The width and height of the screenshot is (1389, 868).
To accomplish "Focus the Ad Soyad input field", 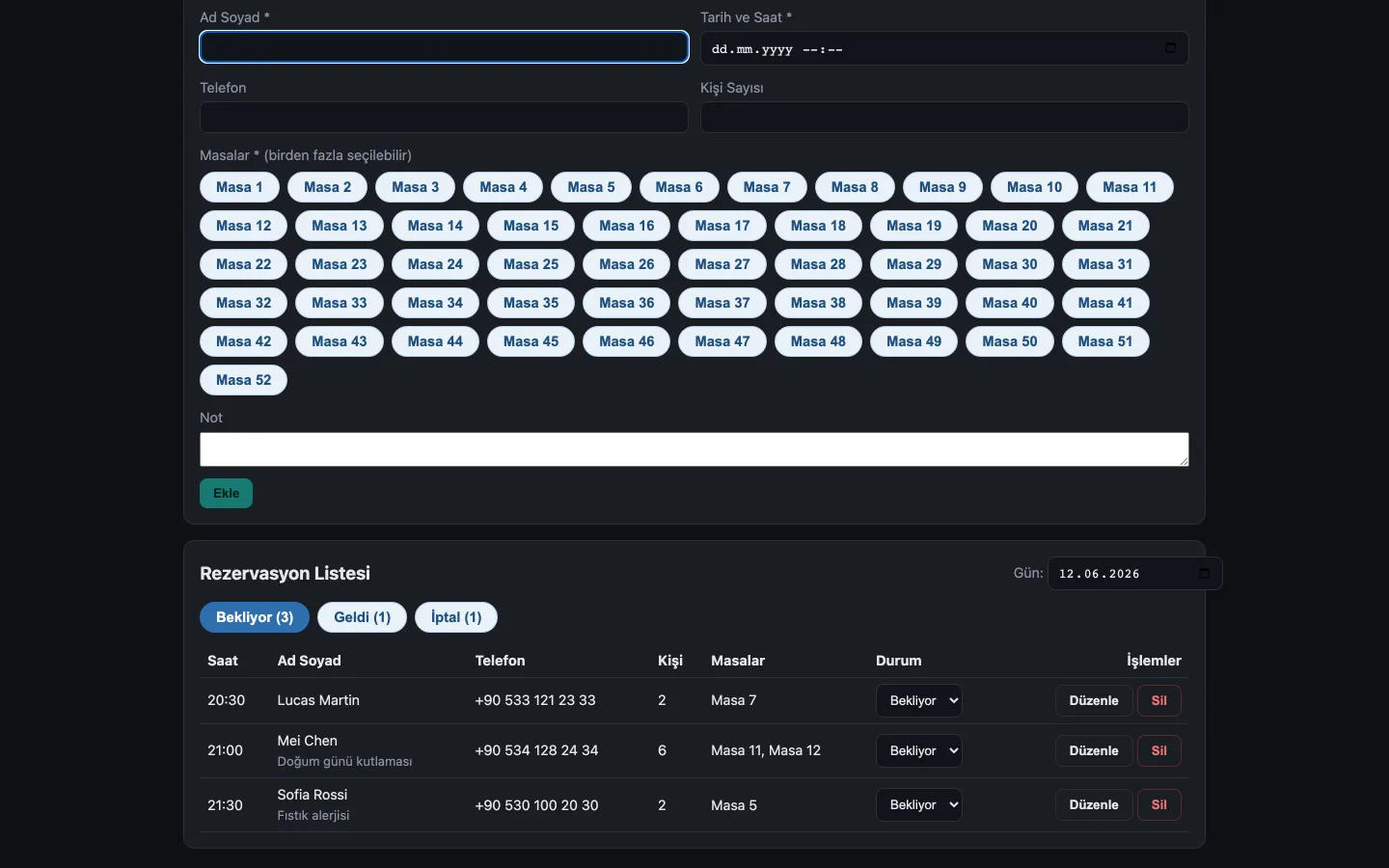I will 444,47.
